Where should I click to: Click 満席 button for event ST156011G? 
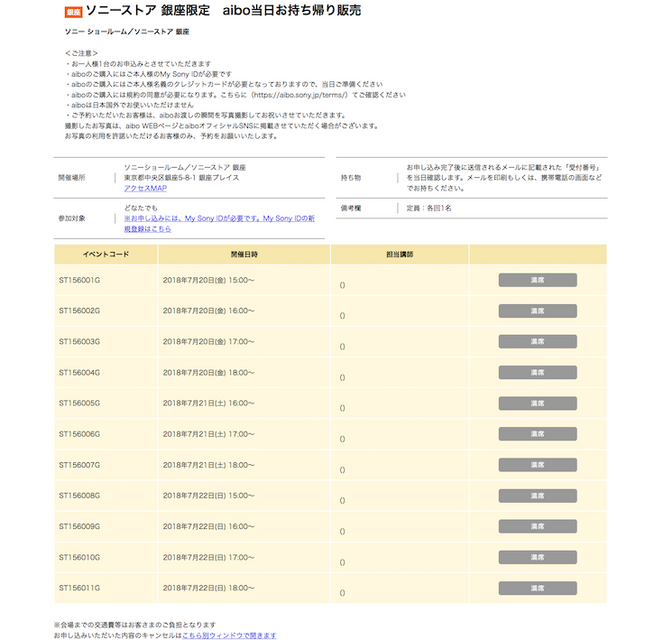coord(537,588)
